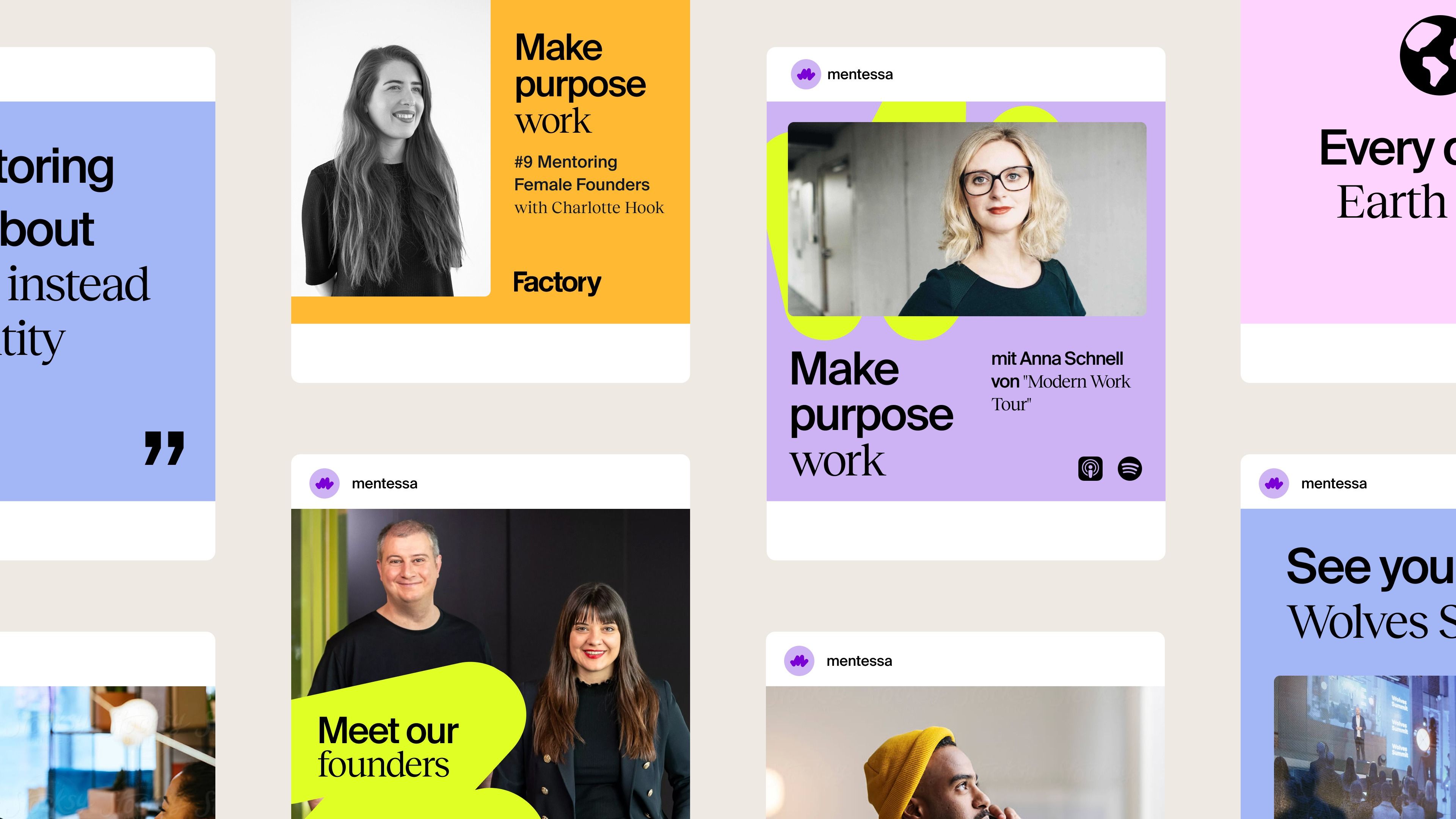Click the Apple Podcasts icon

(1090, 469)
